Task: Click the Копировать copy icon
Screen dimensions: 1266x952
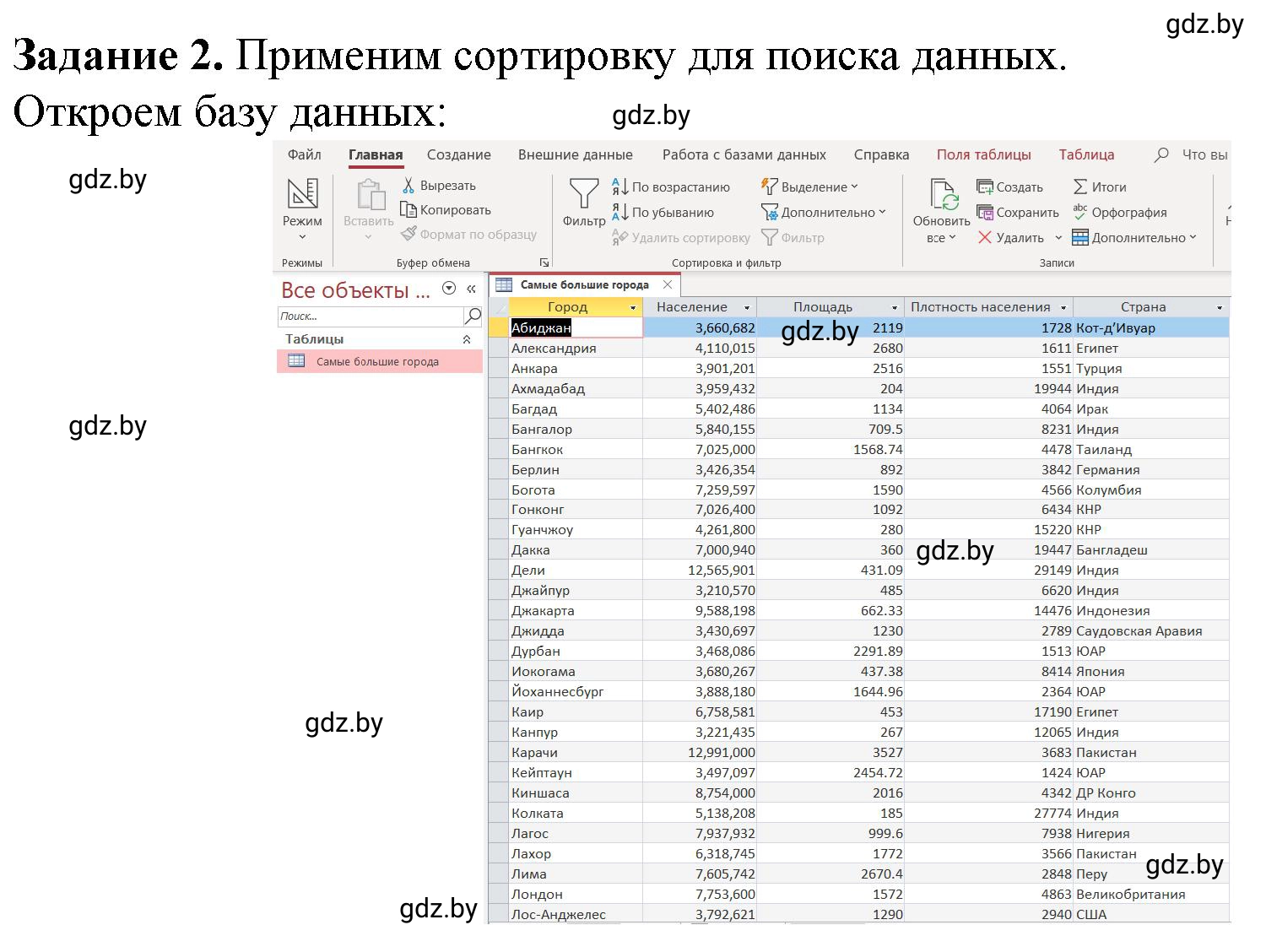Action: [x=408, y=210]
